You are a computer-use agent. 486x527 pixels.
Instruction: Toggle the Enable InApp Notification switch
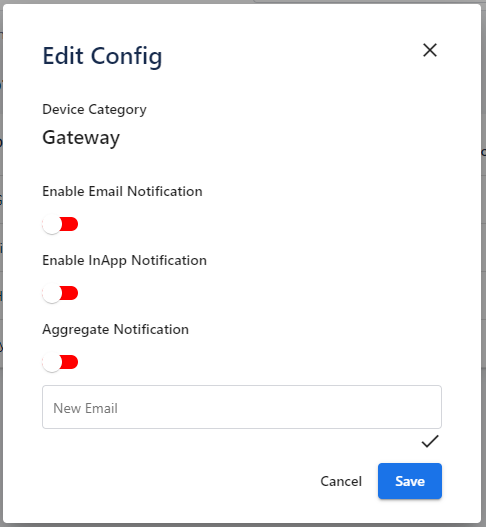[60, 293]
